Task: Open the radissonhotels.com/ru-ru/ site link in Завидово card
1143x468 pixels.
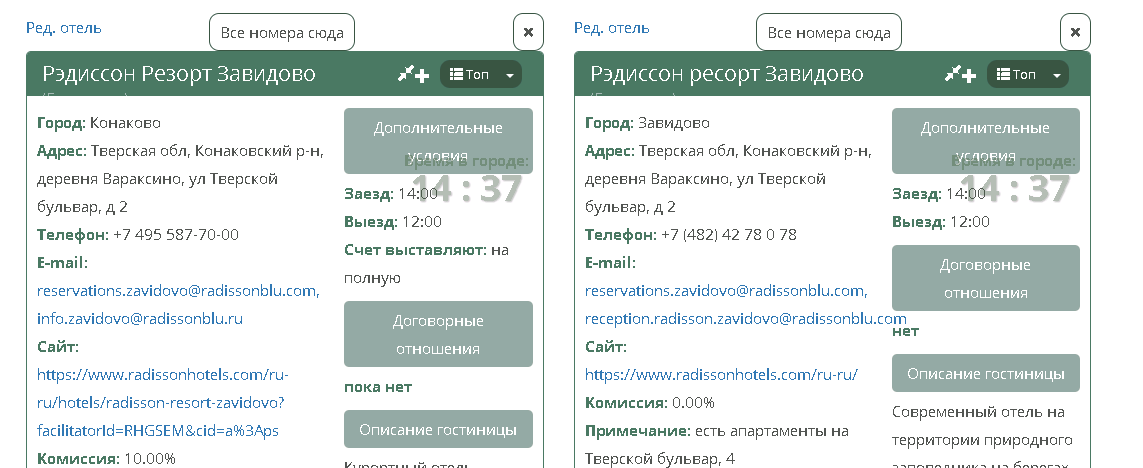Action: (x=721, y=375)
